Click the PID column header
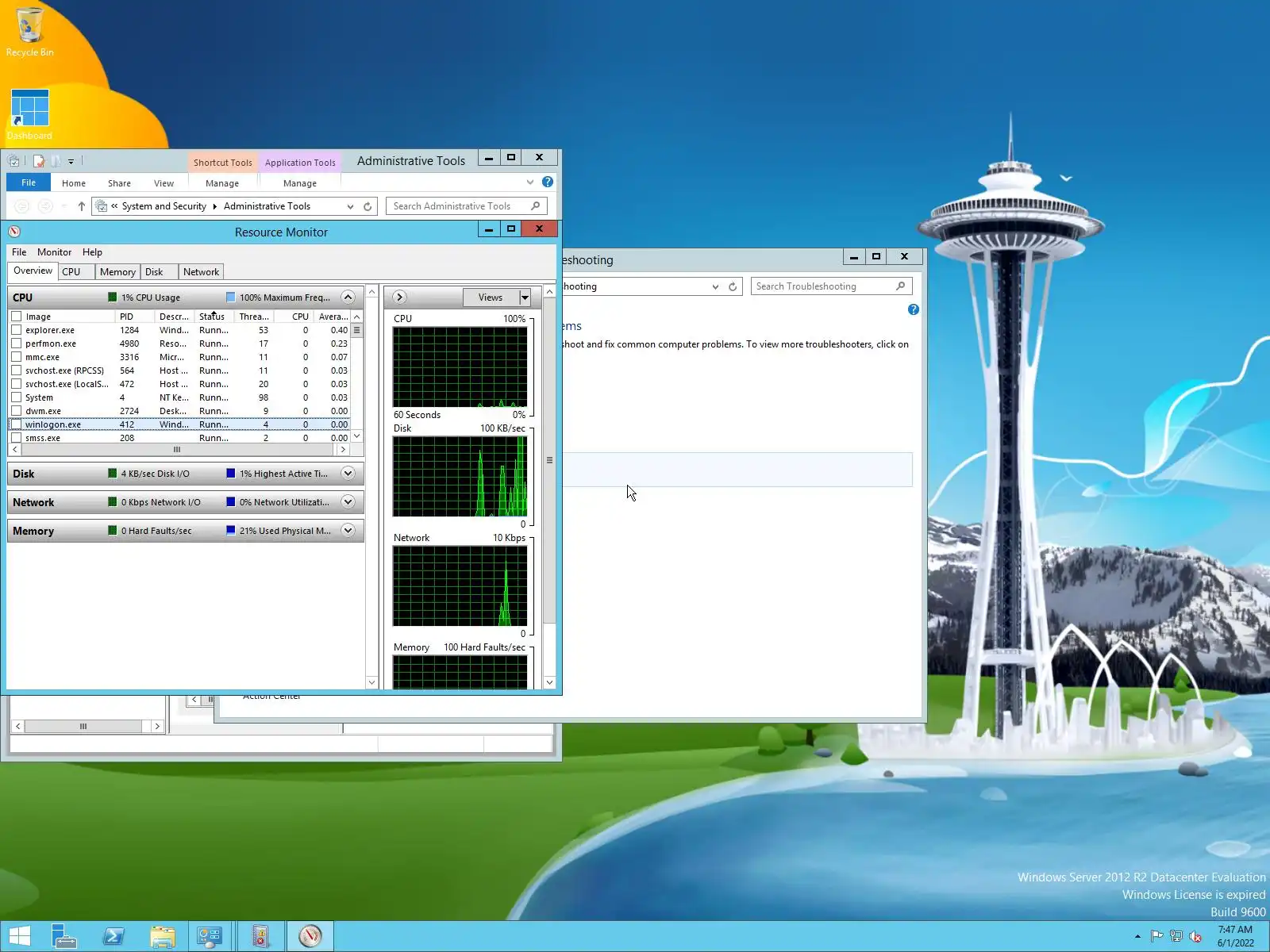1270x952 pixels. [135, 317]
